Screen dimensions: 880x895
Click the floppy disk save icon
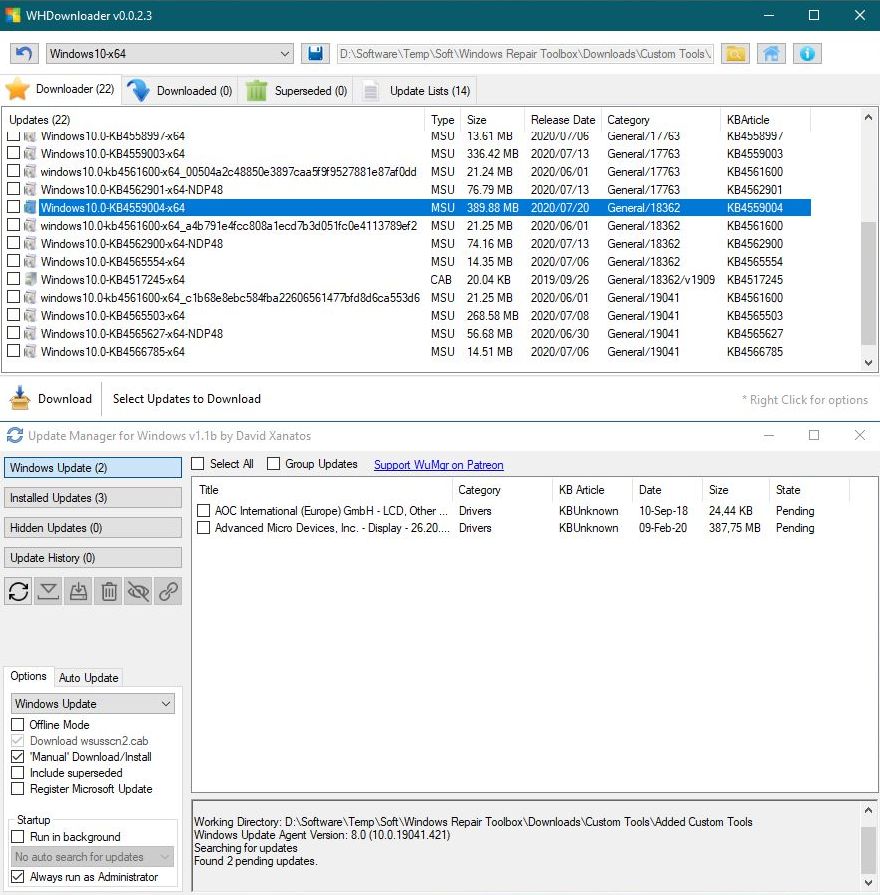point(315,53)
